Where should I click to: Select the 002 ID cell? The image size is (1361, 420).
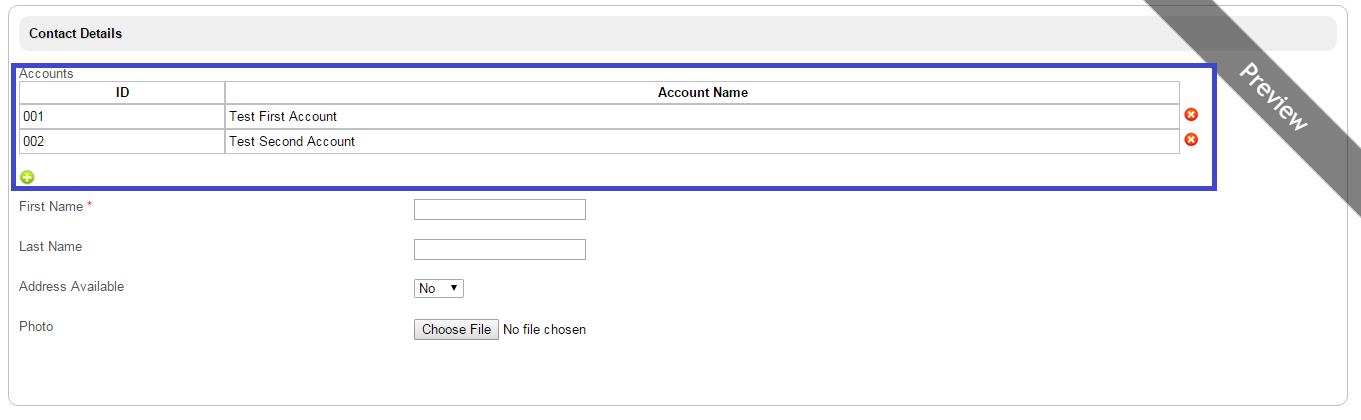pos(122,142)
